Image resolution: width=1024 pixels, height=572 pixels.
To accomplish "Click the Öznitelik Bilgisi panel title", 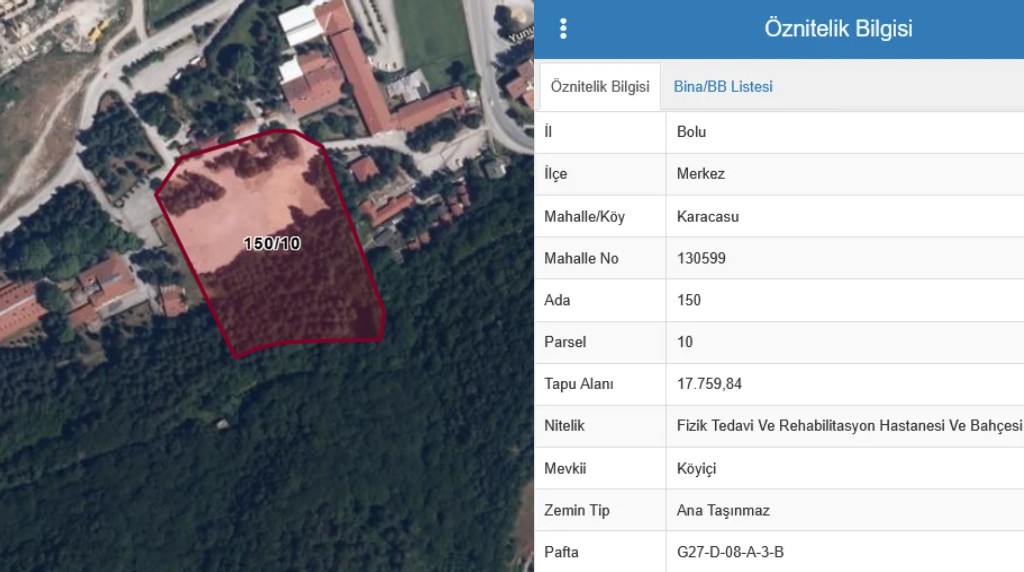I will 838,29.
